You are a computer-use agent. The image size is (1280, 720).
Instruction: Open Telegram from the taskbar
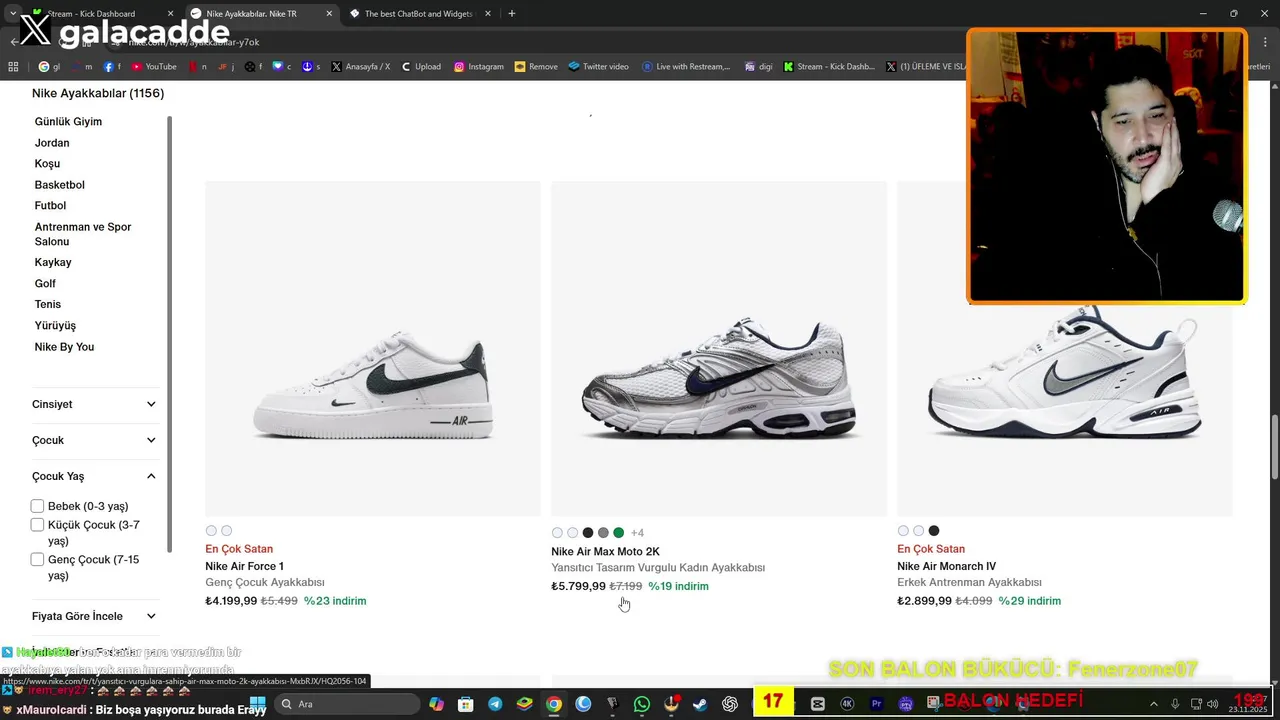495,704
